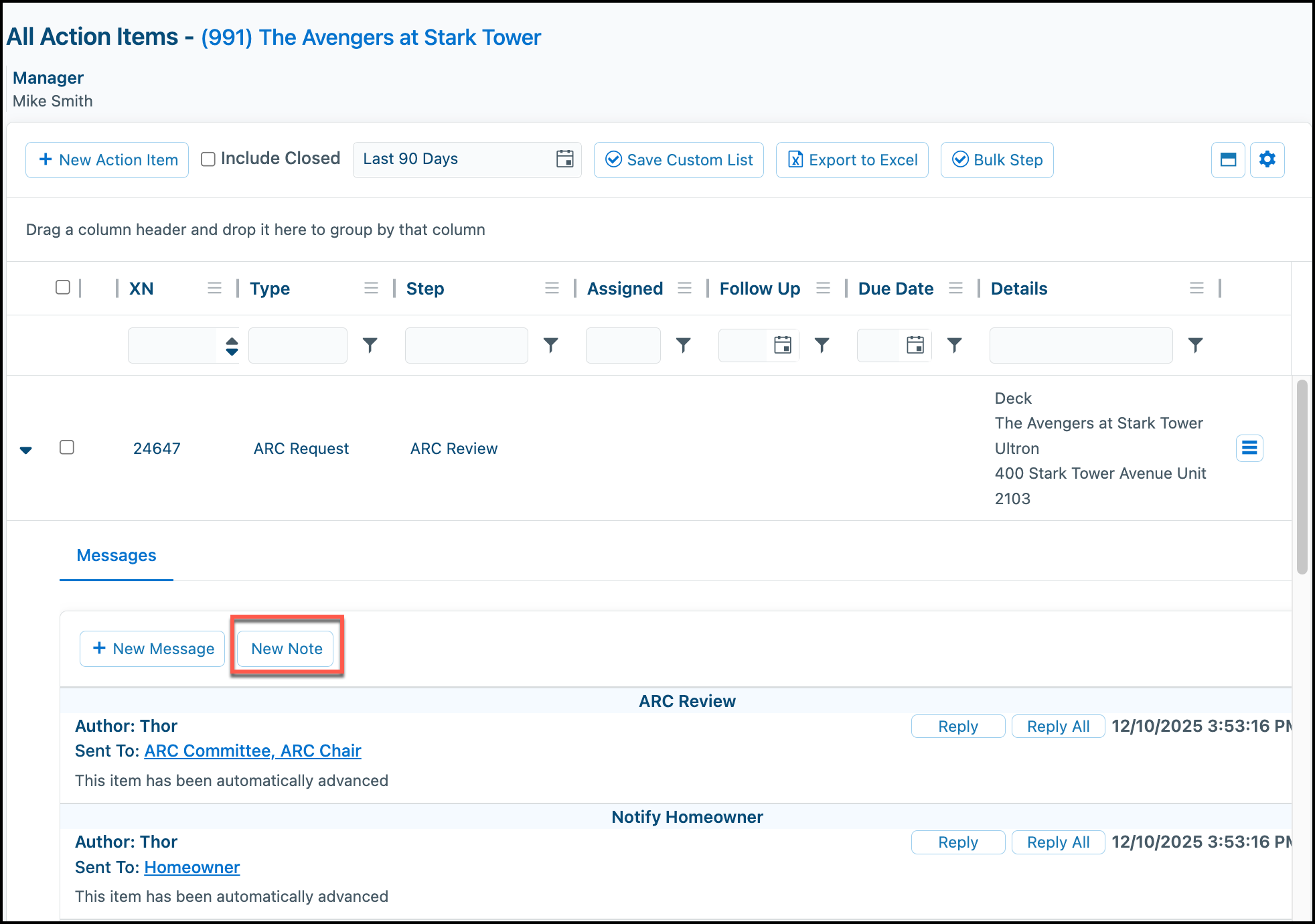The image size is (1315, 924).
Task: Click the 24647 XN cell
Action: [x=157, y=449]
